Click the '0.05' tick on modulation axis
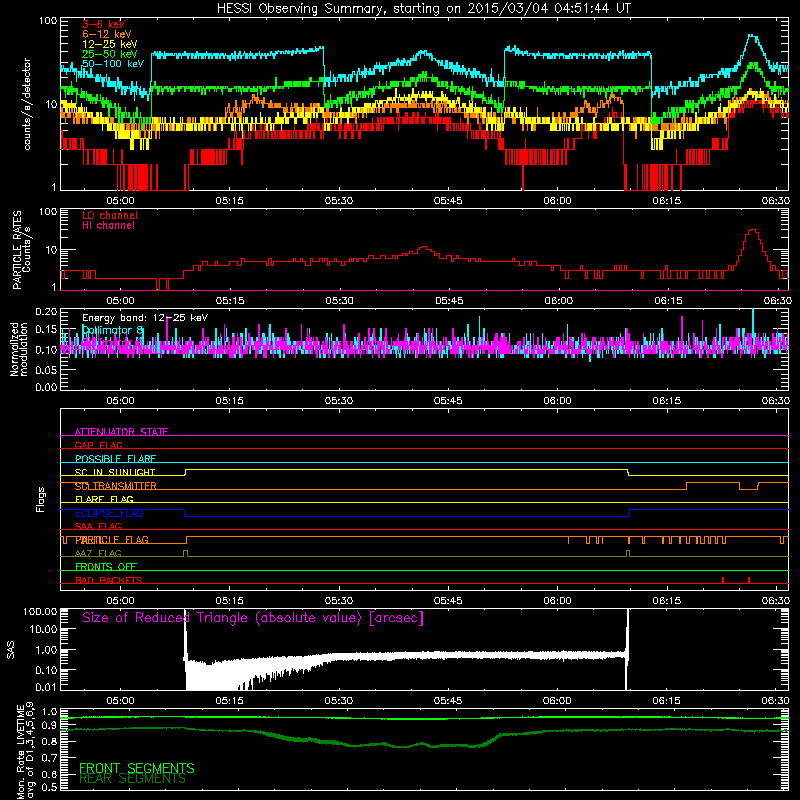 point(46,370)
